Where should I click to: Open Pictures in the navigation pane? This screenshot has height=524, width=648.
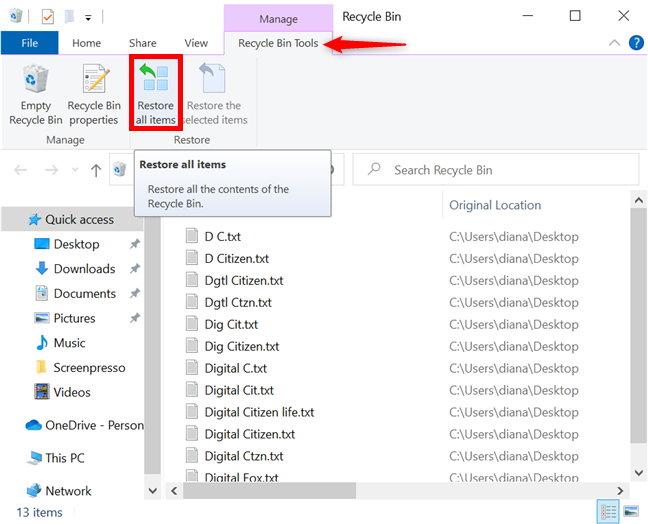64,318
